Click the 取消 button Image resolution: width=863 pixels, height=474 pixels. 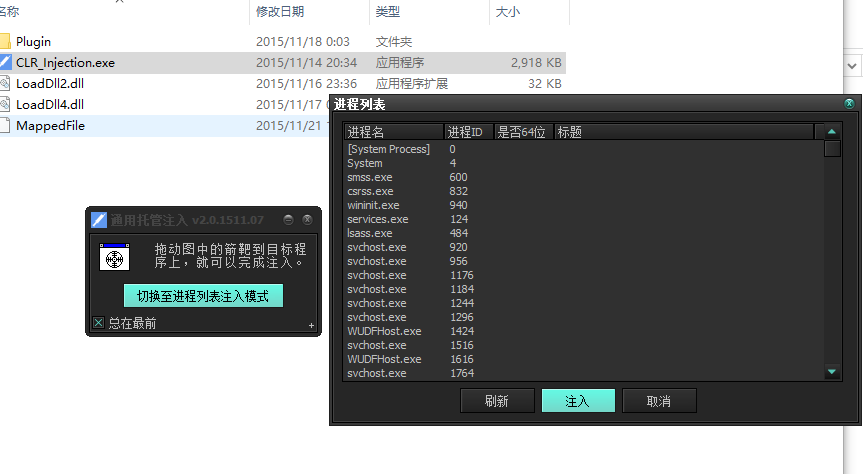[x=659, y=401]
